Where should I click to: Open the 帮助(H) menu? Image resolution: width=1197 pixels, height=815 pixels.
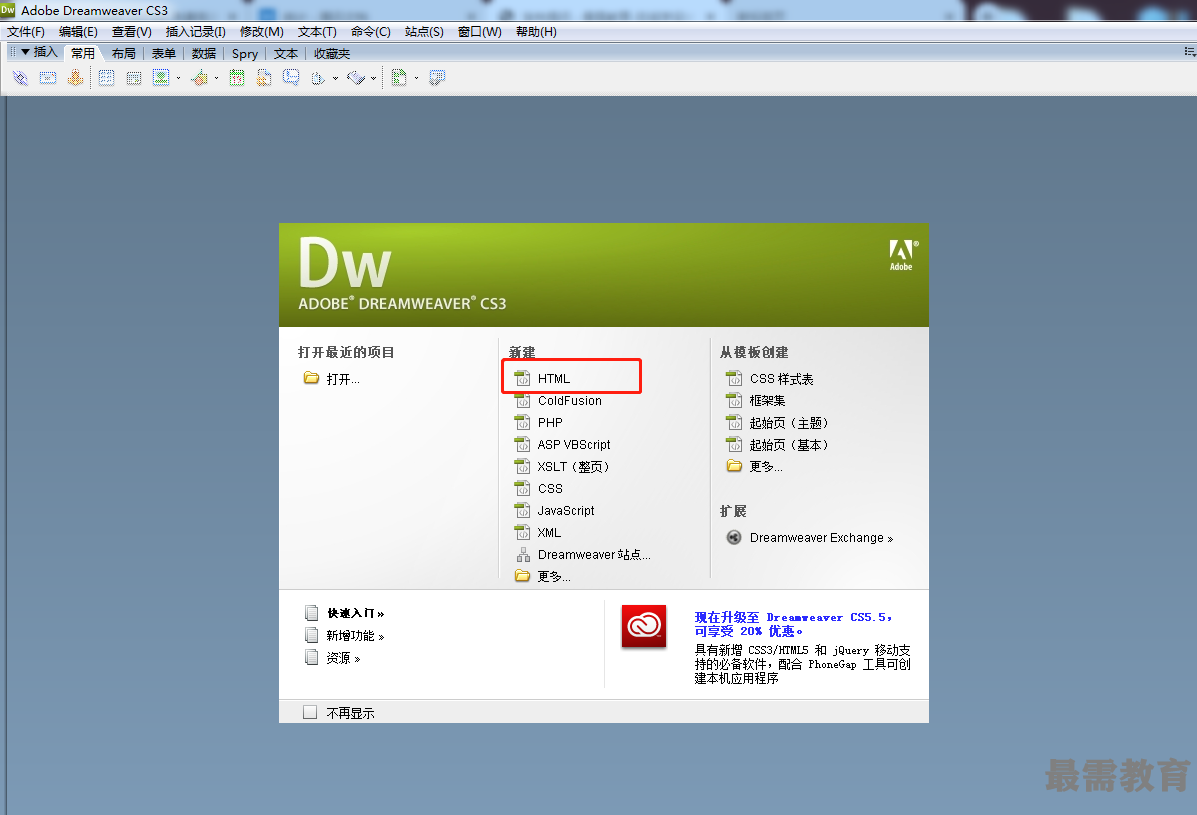[536, 31]
